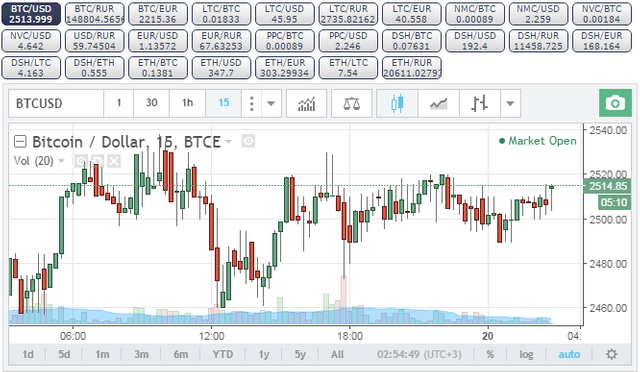Set the range to All
The image size is (640, 372).
tap(337, 354)
